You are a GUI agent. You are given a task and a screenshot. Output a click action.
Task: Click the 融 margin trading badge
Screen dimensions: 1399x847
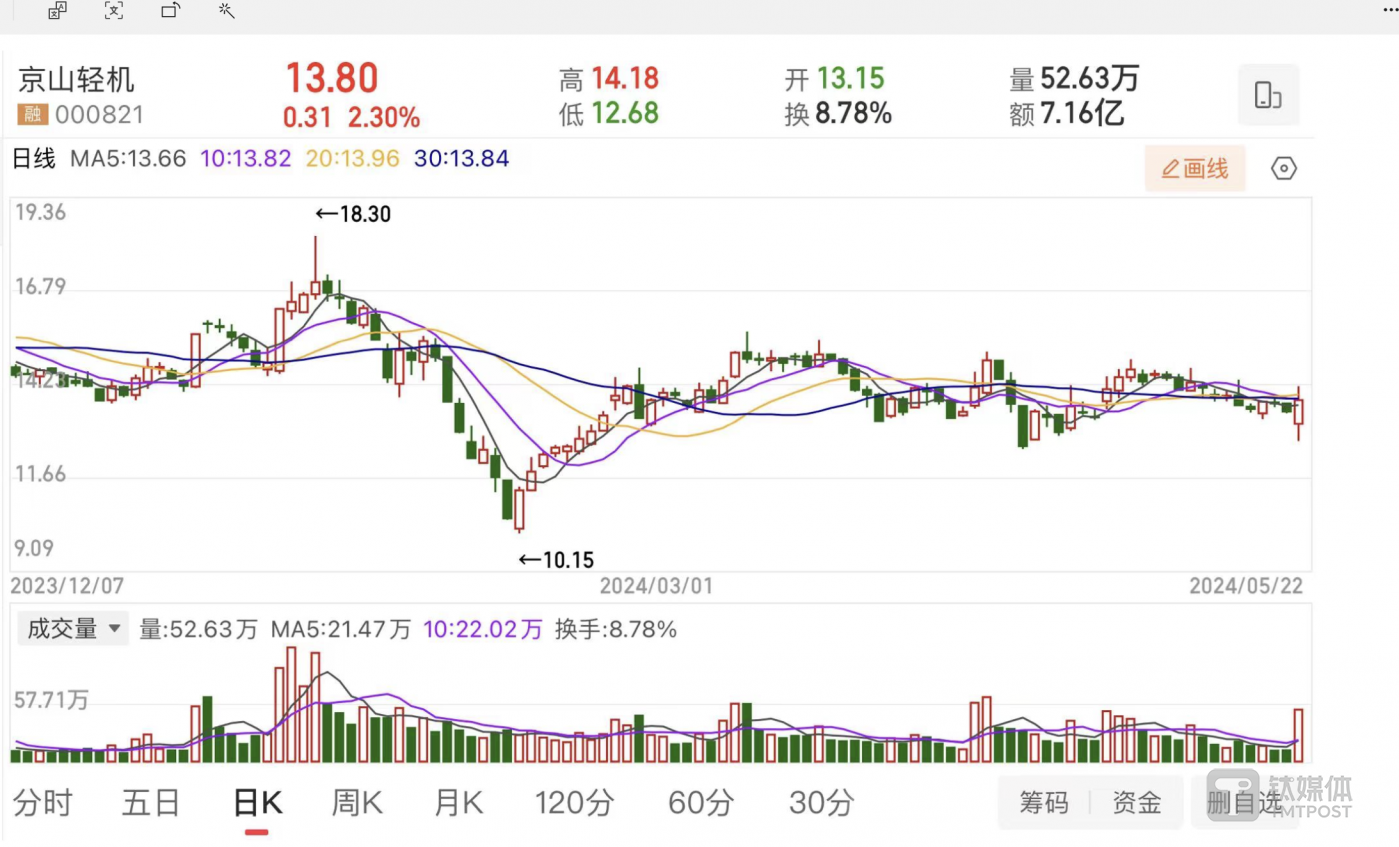[x=33, y=115]
